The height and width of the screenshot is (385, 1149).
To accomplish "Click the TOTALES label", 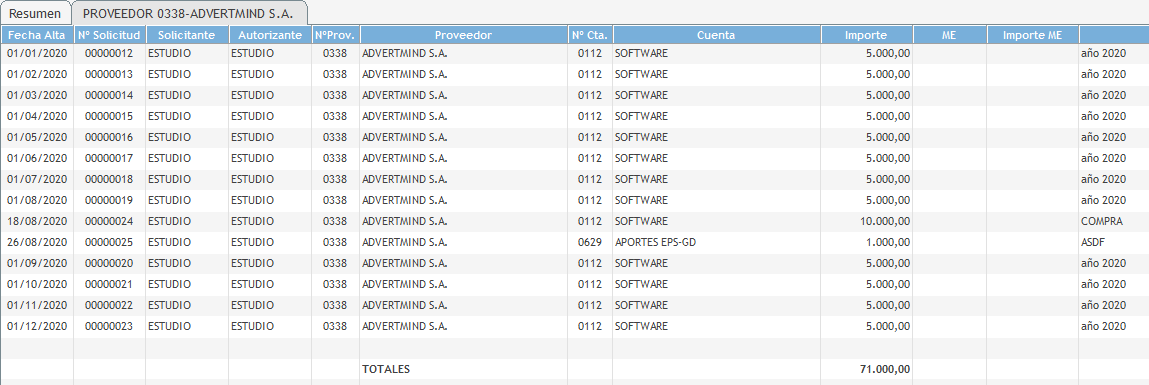I will pos(386,369).
